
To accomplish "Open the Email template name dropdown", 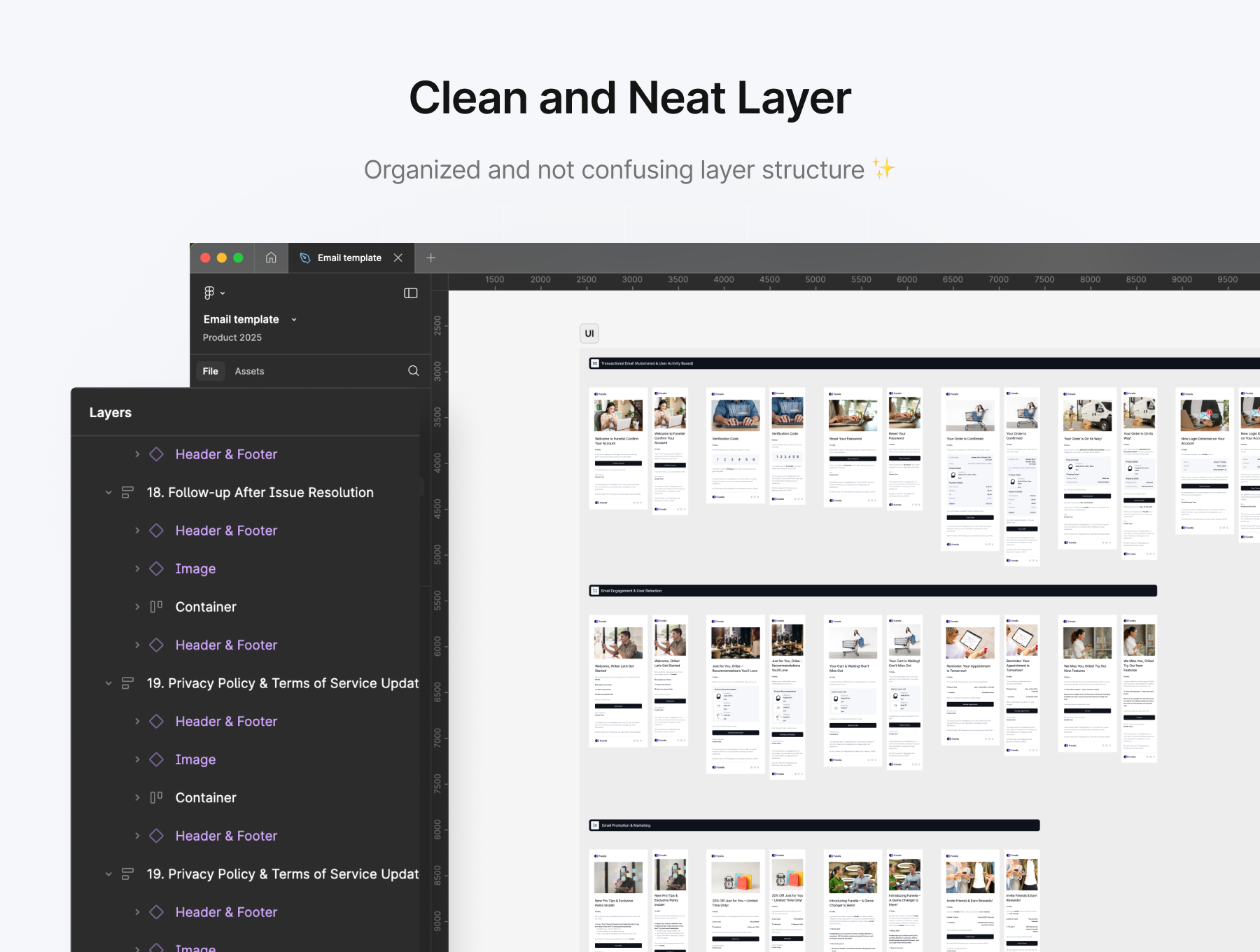I will pyautogui.click(x=294, y=319).
